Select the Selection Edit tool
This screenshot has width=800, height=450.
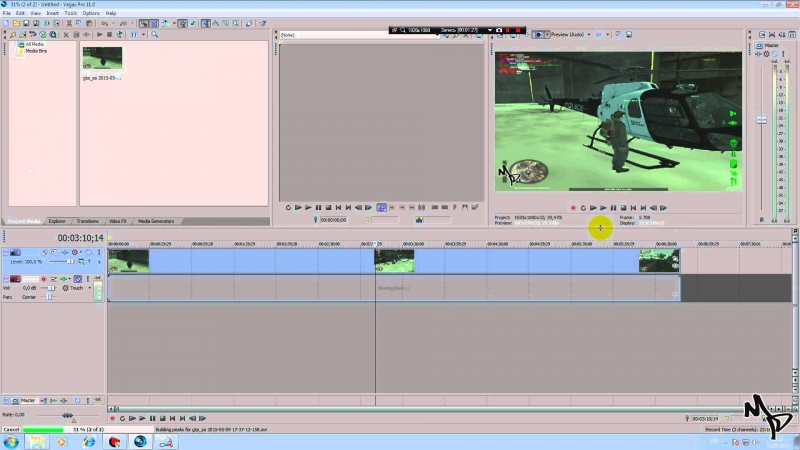226,23
